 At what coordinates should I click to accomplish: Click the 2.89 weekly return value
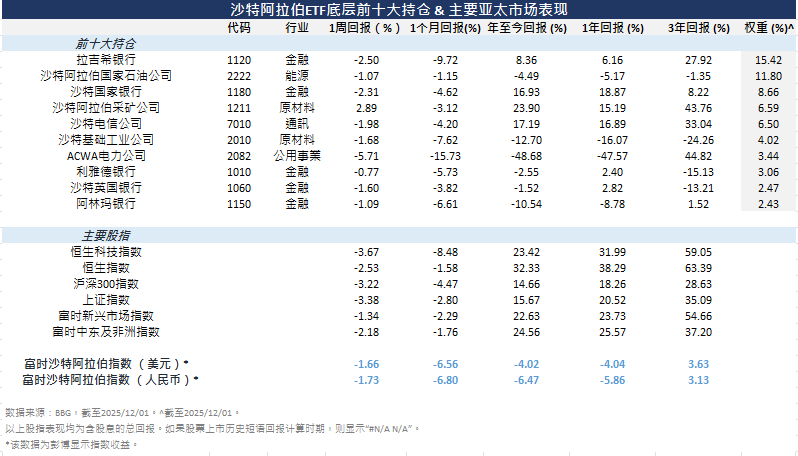pyautogui.click(x=366, y=108)
